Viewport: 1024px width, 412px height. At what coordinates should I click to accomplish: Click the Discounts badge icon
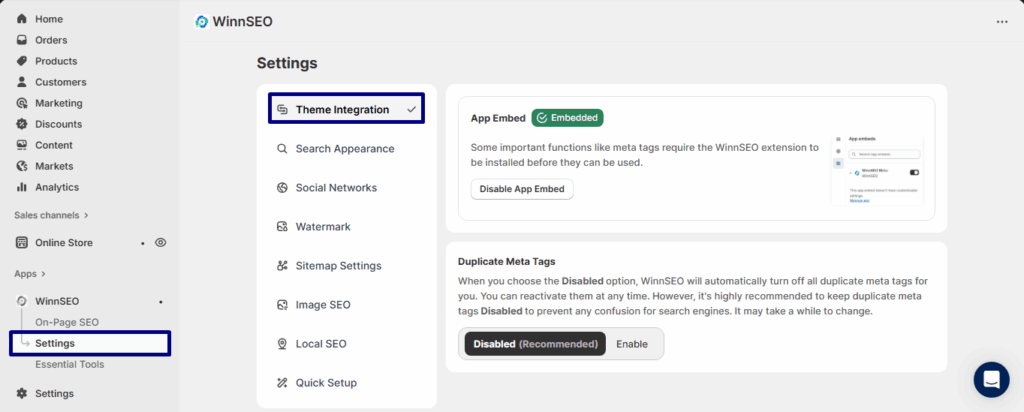coord(22,123)
